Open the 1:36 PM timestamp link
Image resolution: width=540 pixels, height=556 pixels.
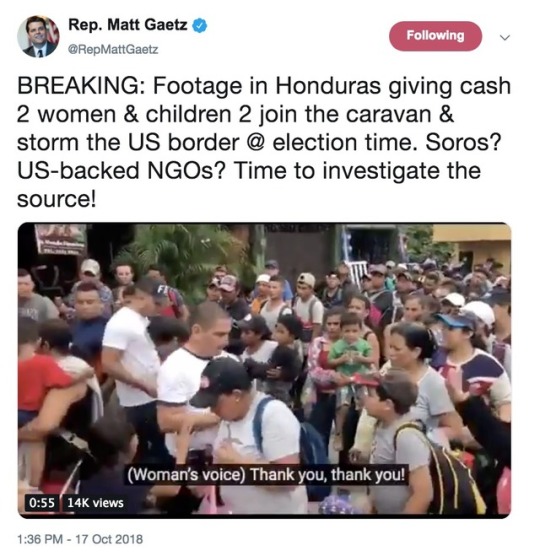pos(40,539)
